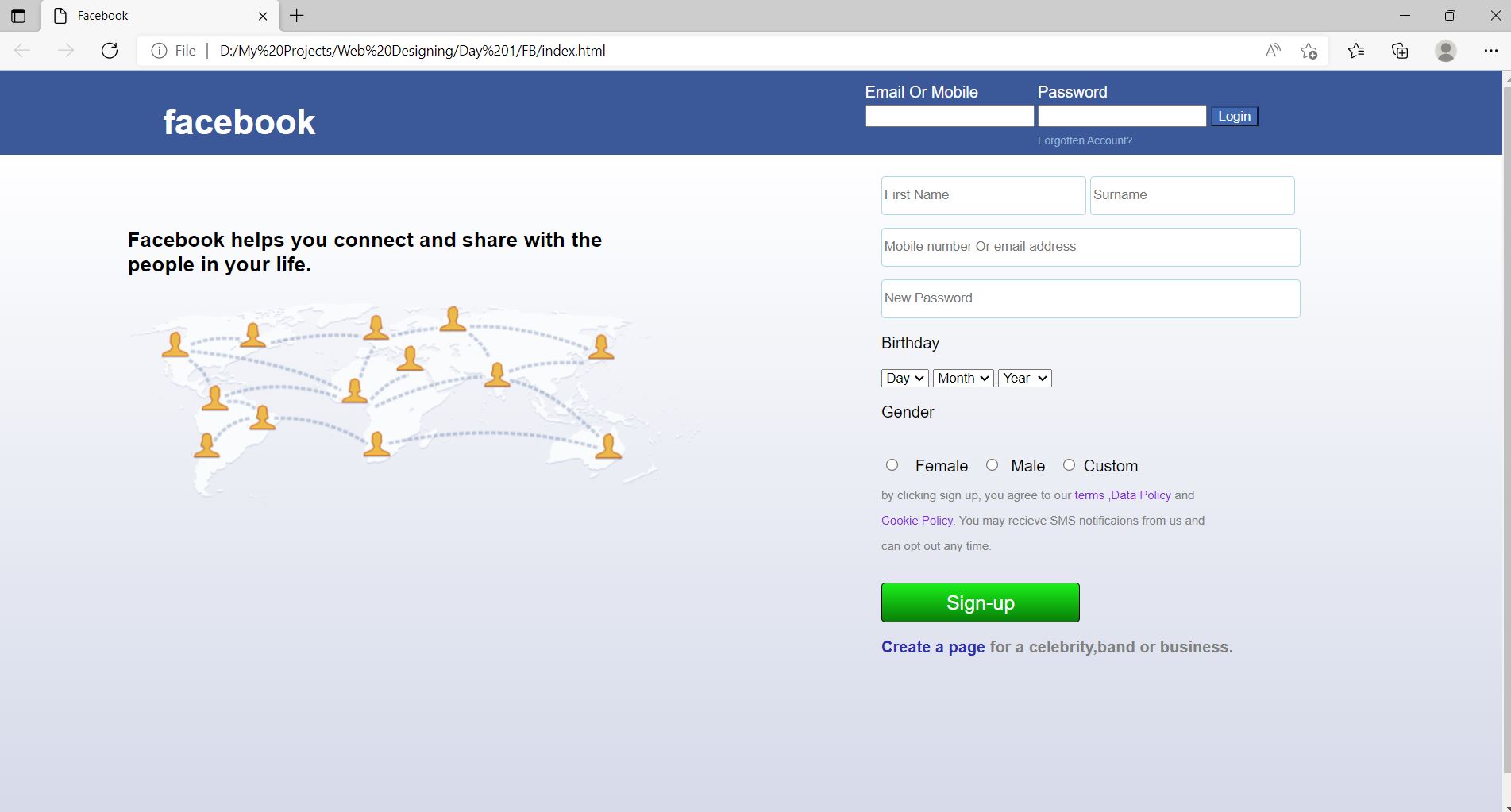Open the tab actions menu icon
Screen dimensions: 1511x812
point(18,16)
